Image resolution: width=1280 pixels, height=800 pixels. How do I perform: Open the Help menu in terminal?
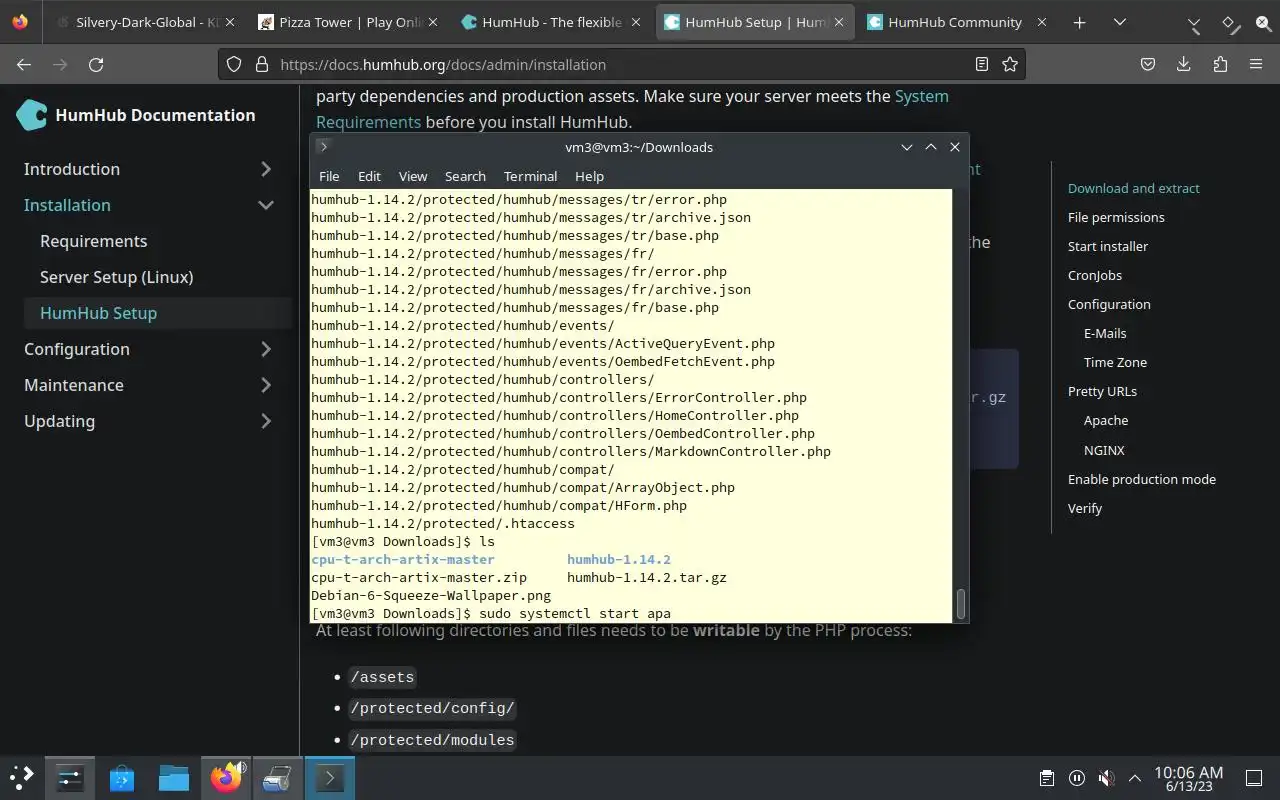tap(589, 176)
